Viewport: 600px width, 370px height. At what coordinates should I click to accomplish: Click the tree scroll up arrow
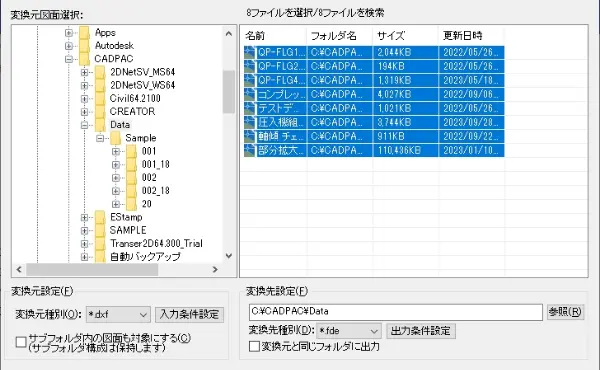click(x=229, y=34)
